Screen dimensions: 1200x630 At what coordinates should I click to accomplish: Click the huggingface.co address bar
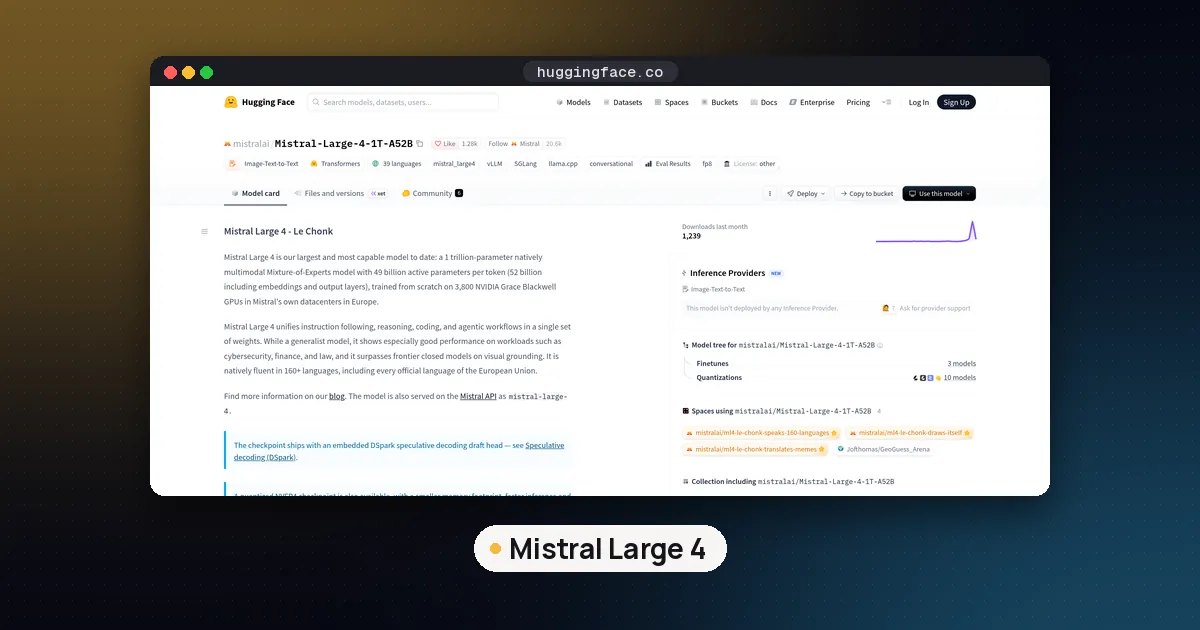pos(600,72)
